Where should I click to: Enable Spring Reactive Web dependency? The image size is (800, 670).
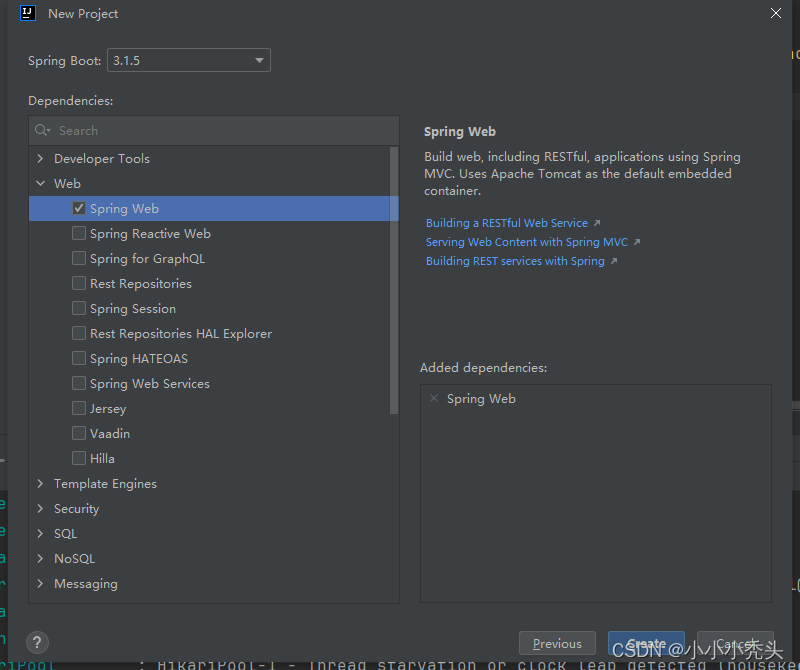78,233
